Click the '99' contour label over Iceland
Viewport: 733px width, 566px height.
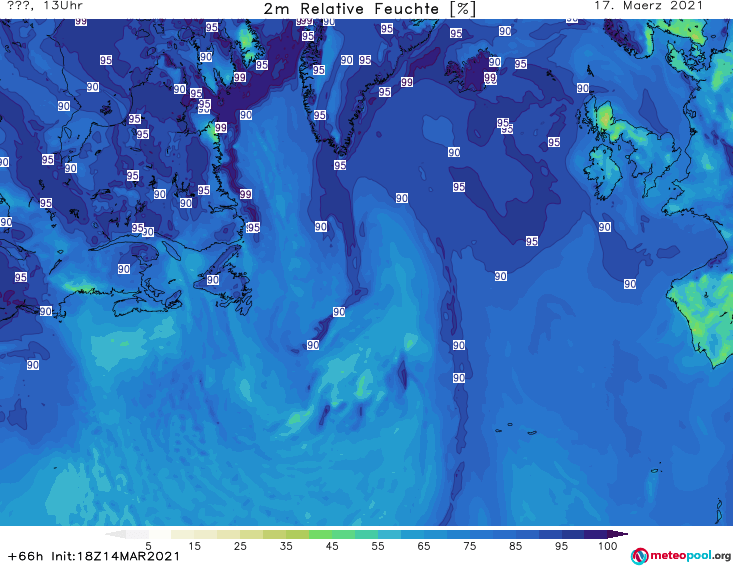click(x=490, y=78)
